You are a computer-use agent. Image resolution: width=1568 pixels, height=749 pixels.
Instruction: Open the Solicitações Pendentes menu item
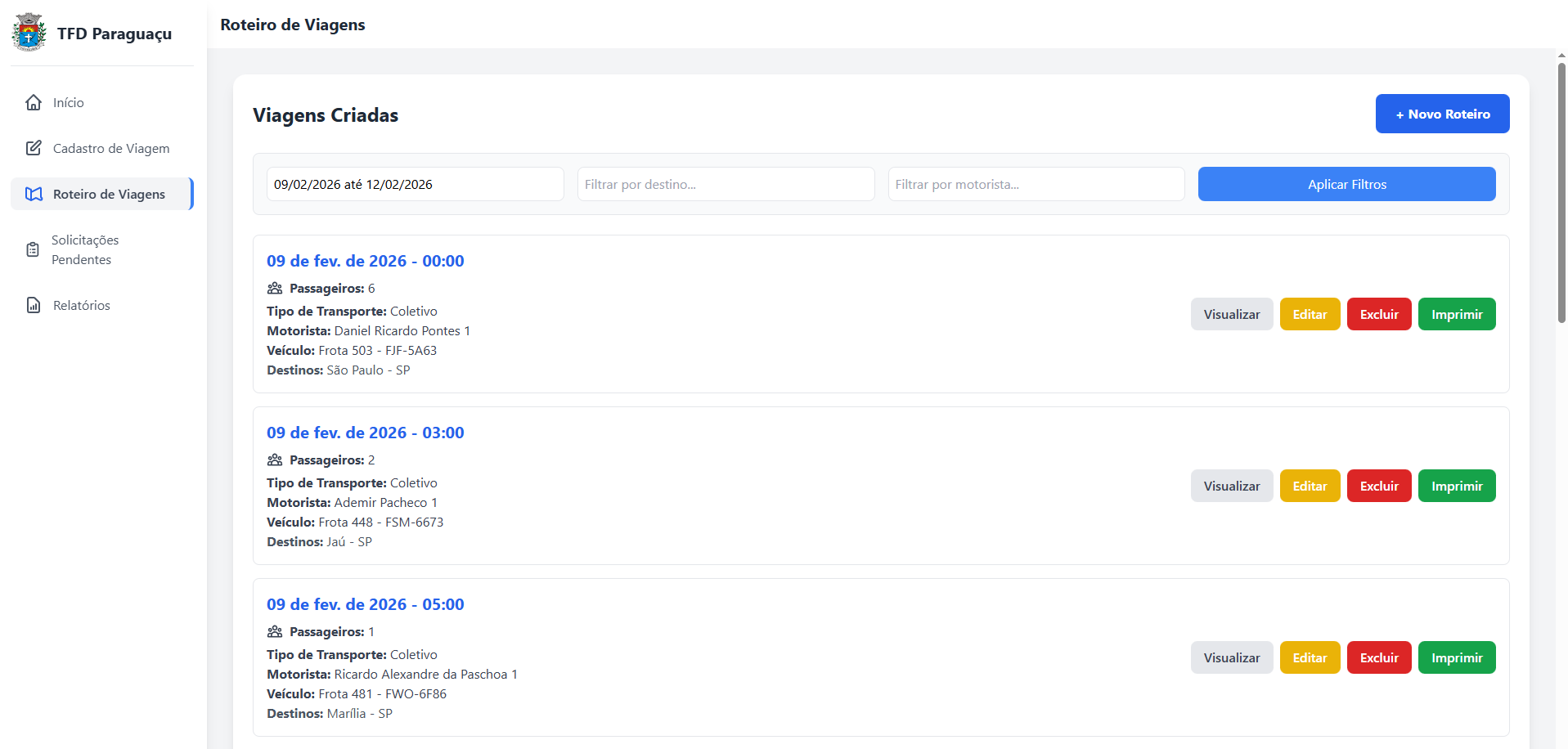[85, 249]
